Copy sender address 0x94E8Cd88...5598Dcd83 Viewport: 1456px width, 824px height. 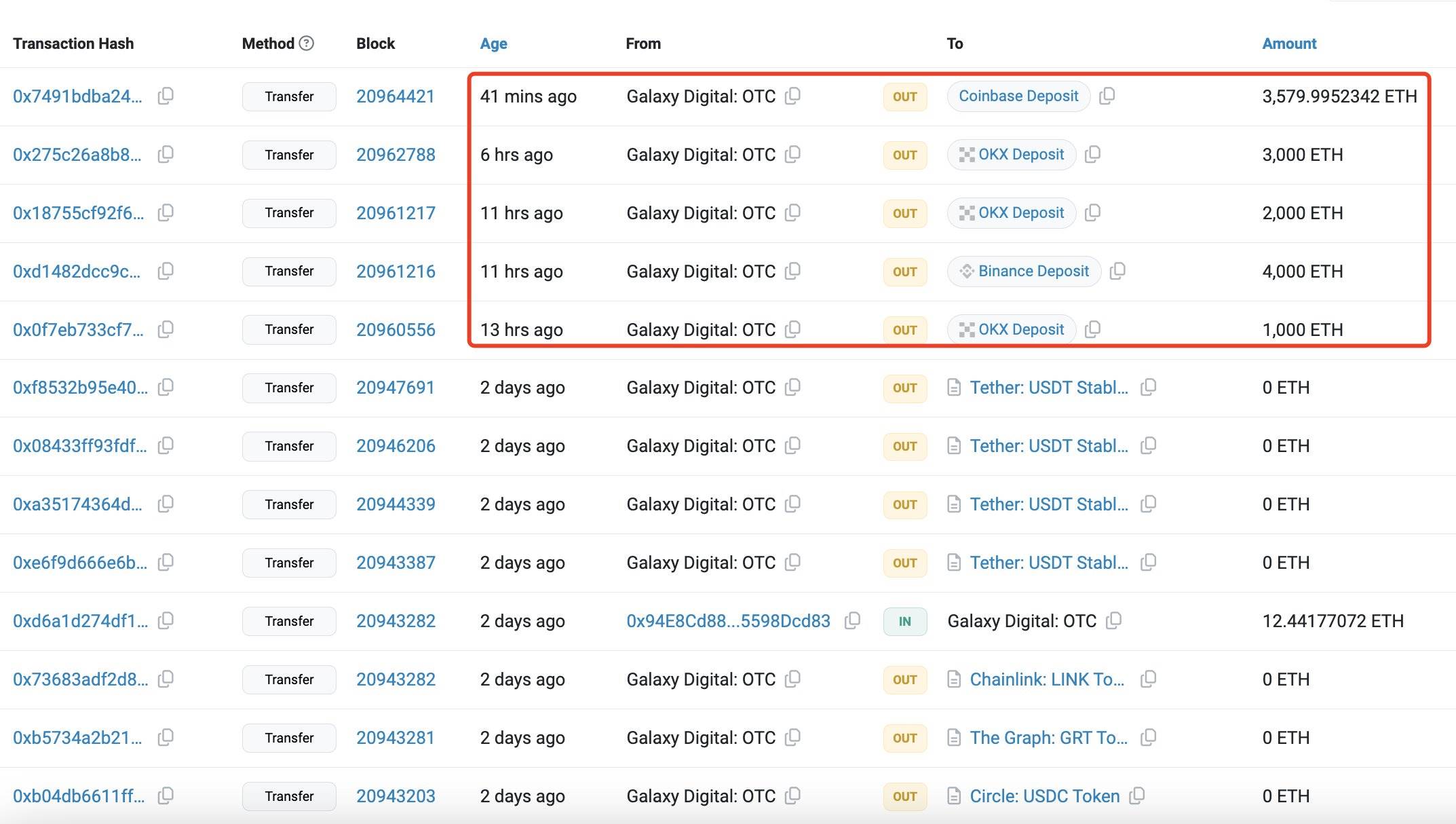[x=852, y=621]
